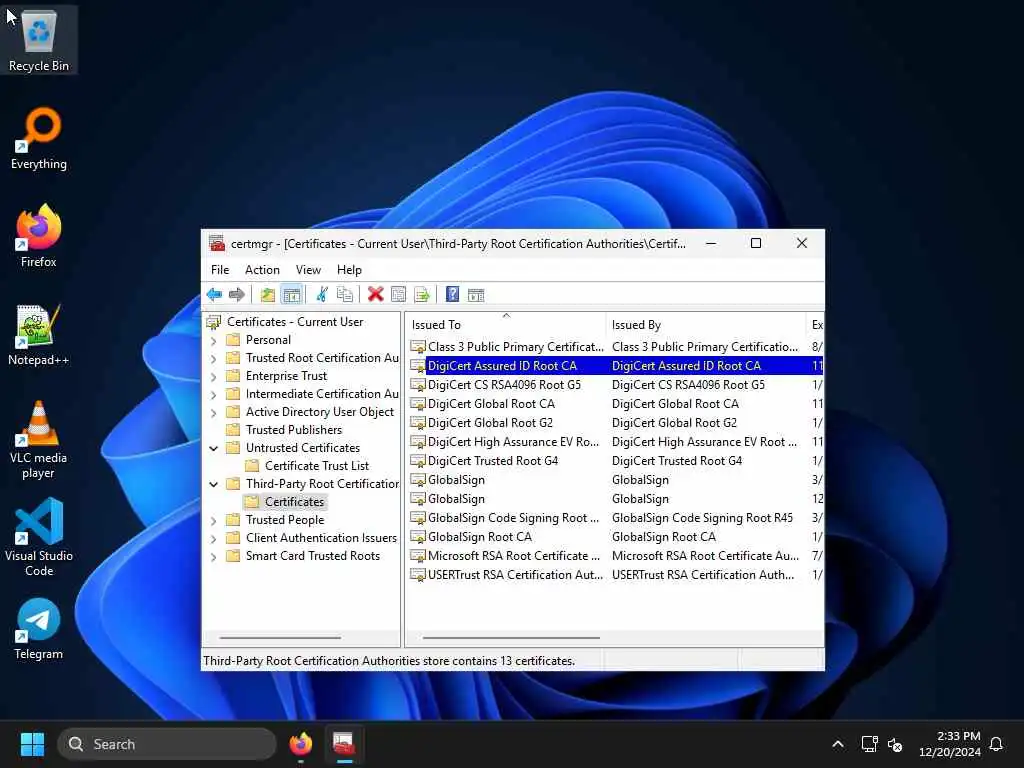Screen dimensions: 1024x768
Task: Expand the Enterprise Trust node
Action: click(x=214, y=376)
